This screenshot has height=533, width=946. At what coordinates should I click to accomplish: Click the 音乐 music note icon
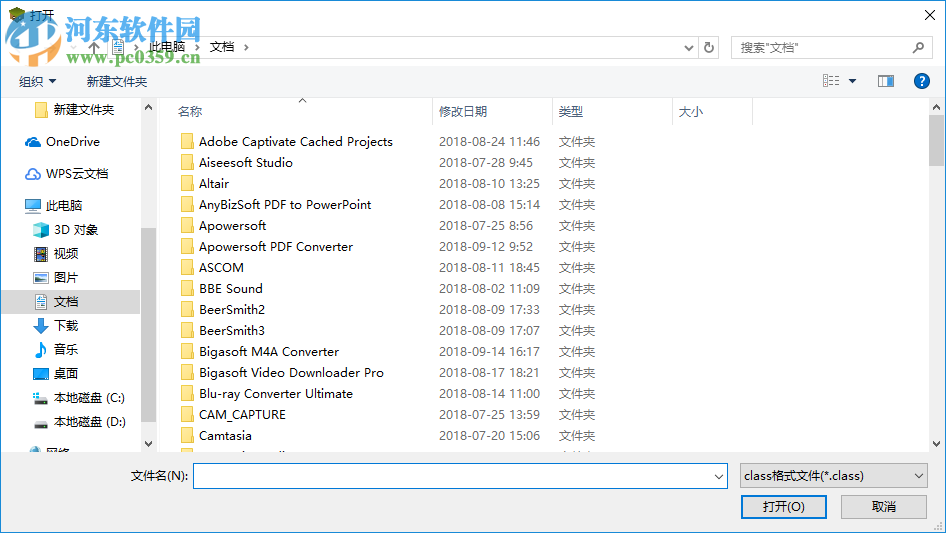40,349
